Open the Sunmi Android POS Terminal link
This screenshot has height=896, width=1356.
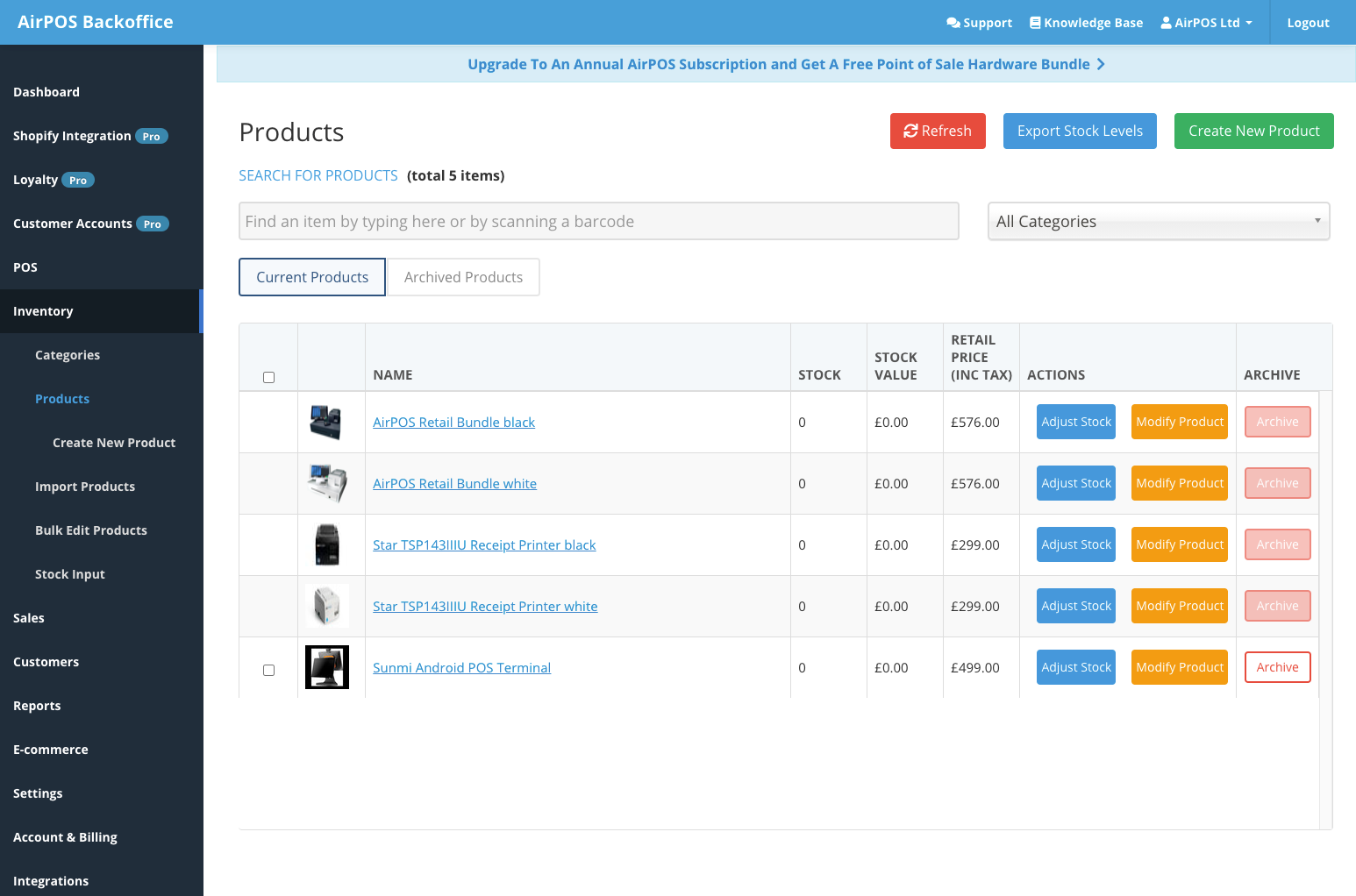(461, 668)
